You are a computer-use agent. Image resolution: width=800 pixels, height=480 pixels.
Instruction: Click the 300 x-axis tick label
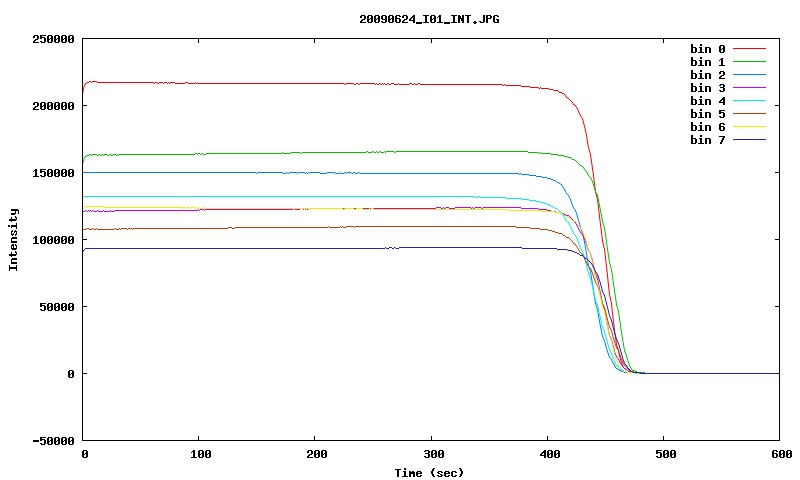coord(434,454)
